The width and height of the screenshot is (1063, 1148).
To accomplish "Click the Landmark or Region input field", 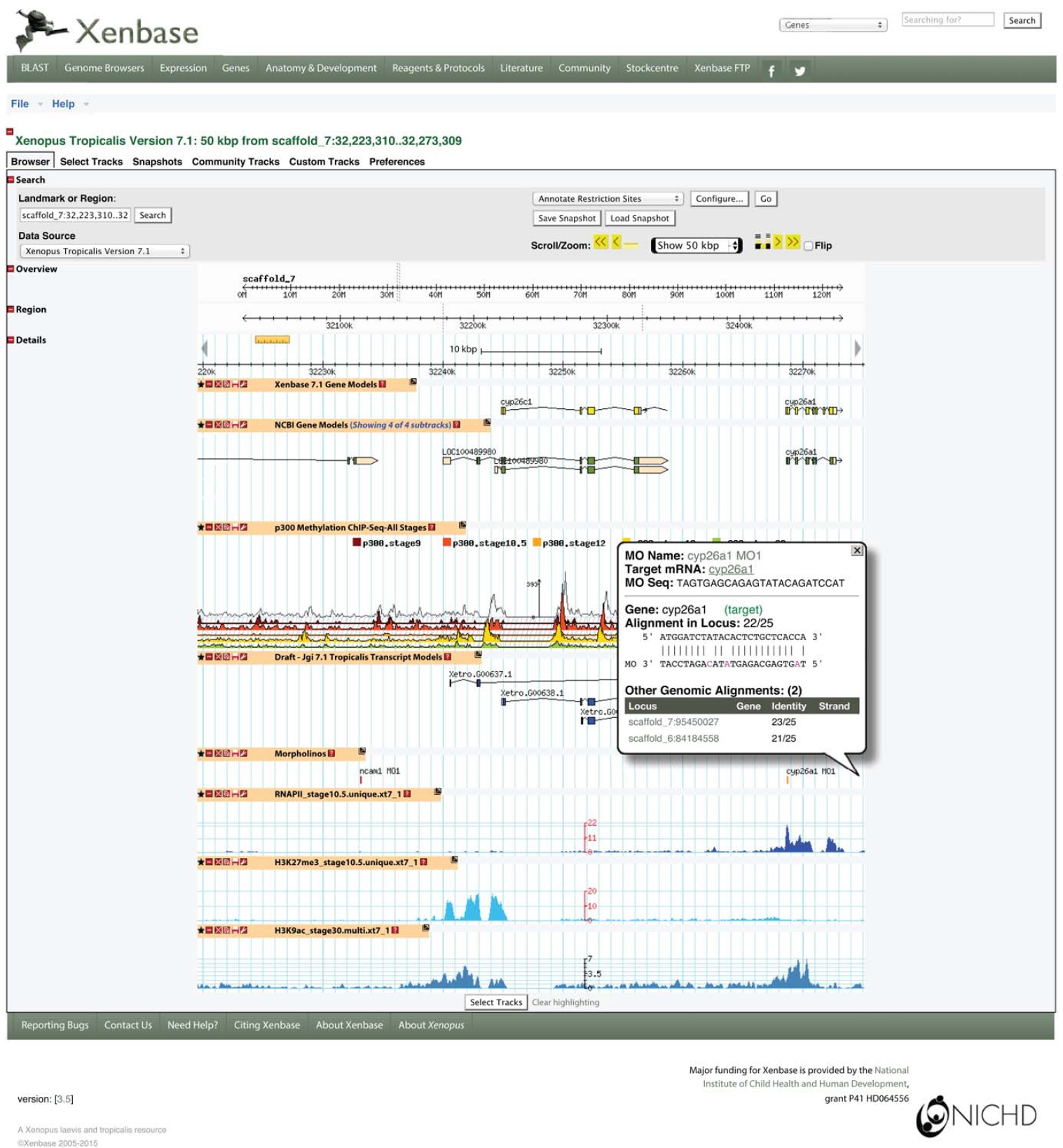I will tap(74, 216).
